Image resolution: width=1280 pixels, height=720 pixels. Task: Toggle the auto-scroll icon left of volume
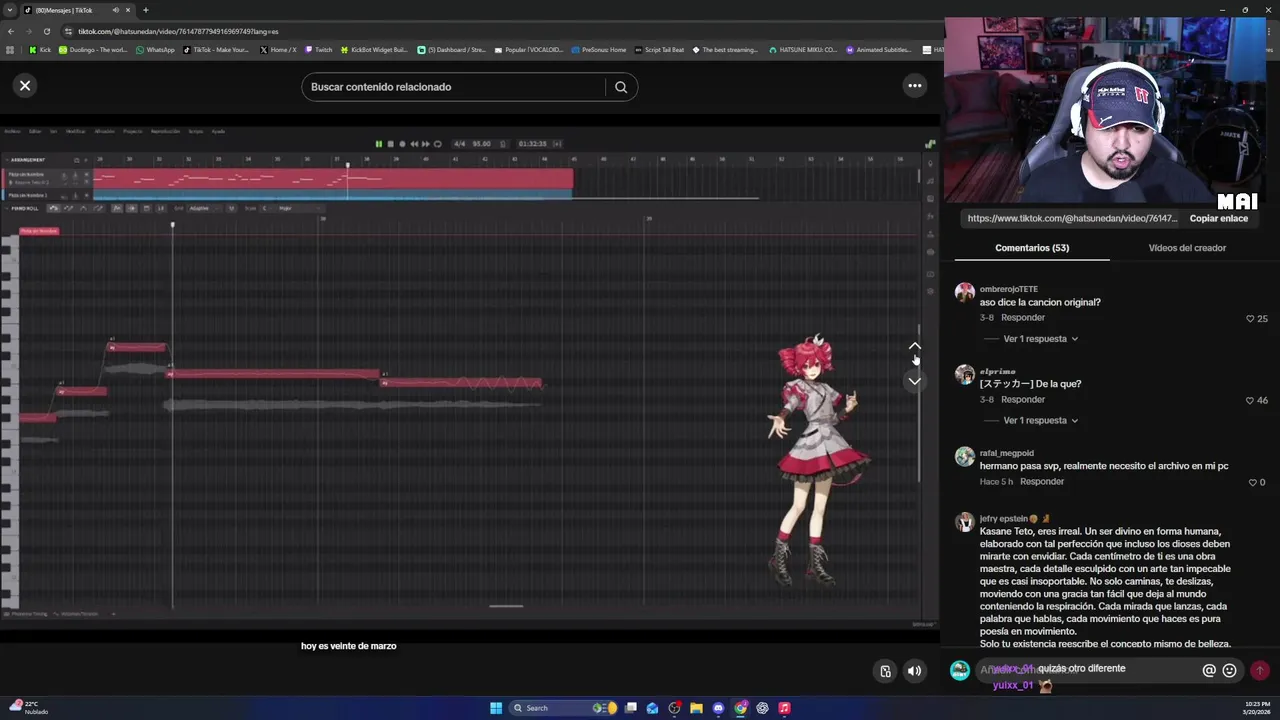coord(885,671)
